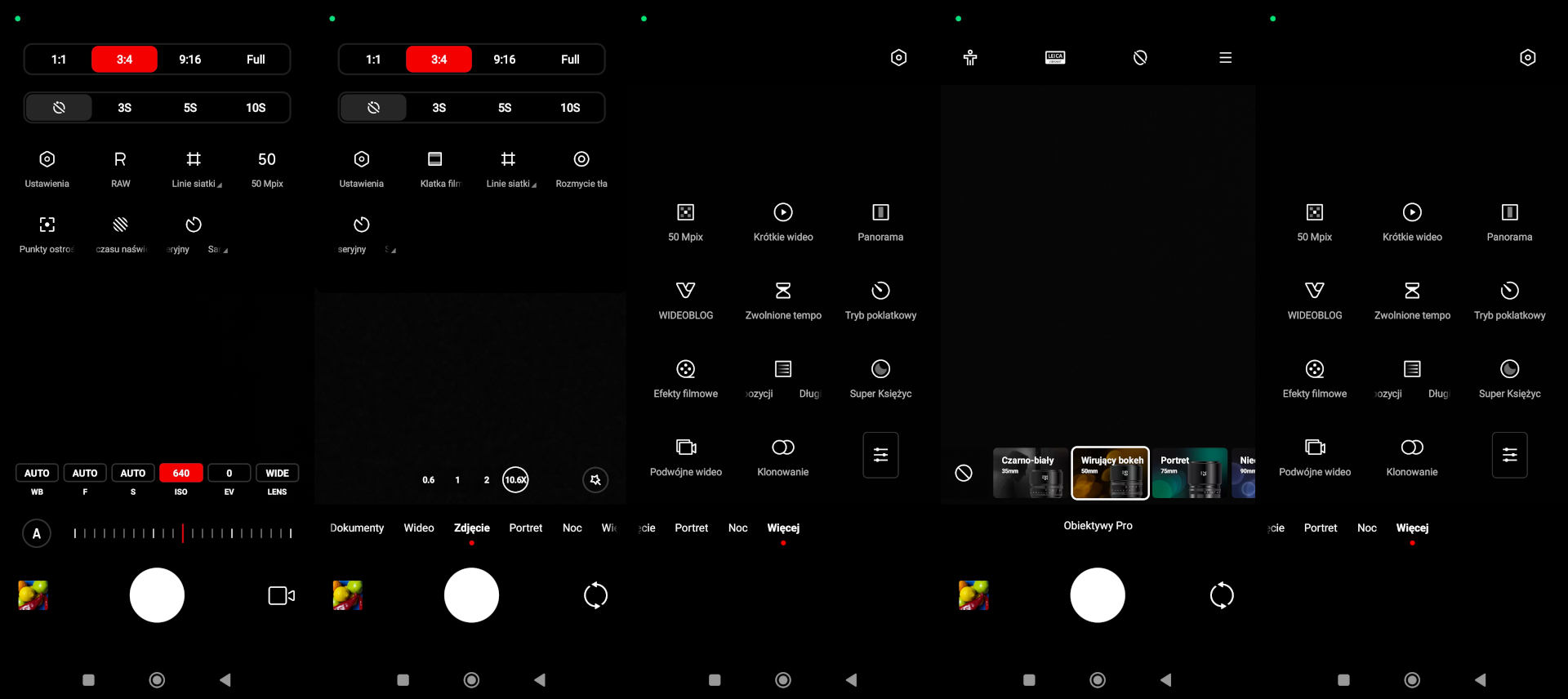Switch to the Dokumenty mode tab

pyautogui.click(x=356, y=528)
